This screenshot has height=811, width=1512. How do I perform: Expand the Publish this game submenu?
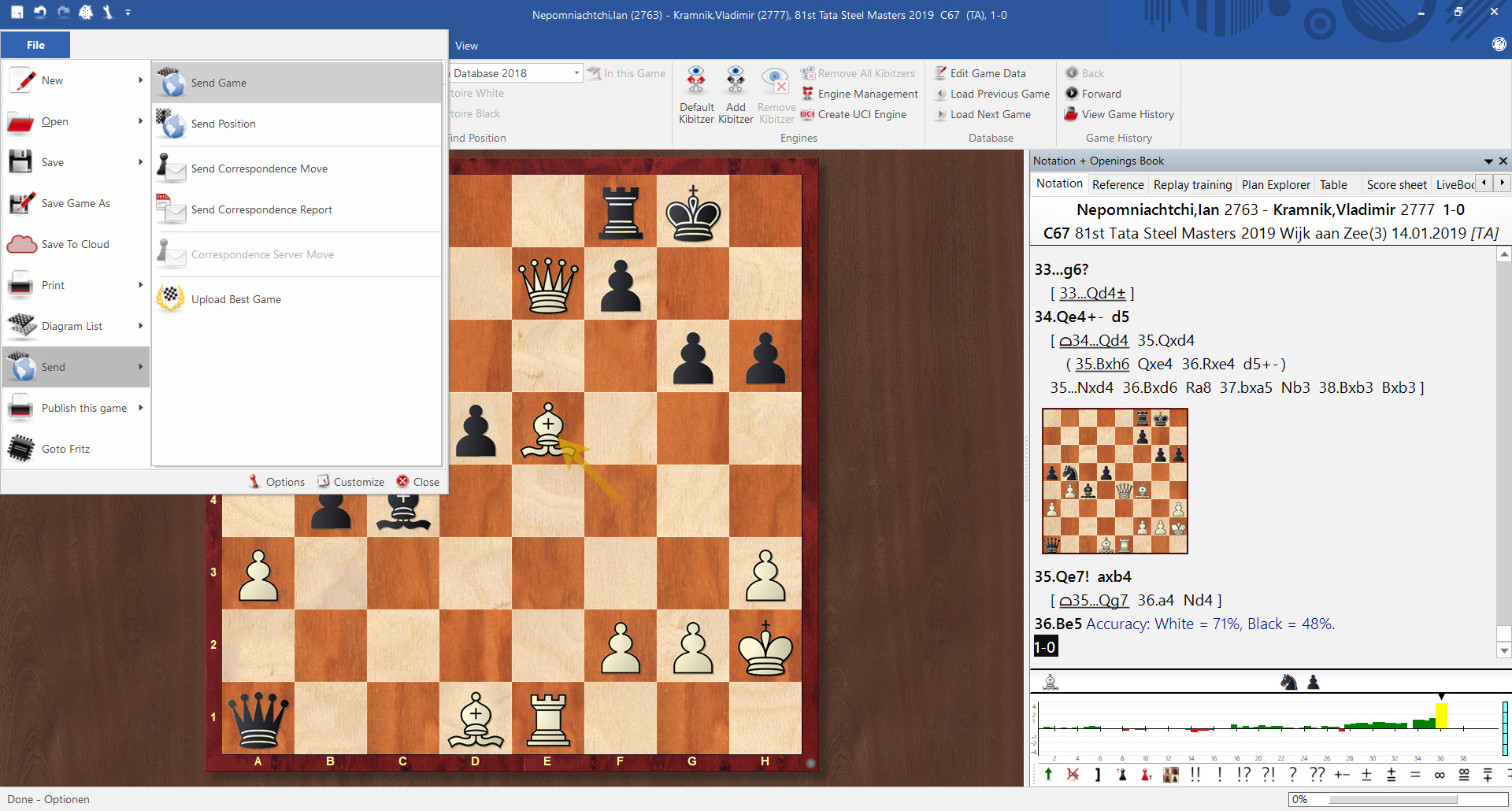tap(76, 408)
